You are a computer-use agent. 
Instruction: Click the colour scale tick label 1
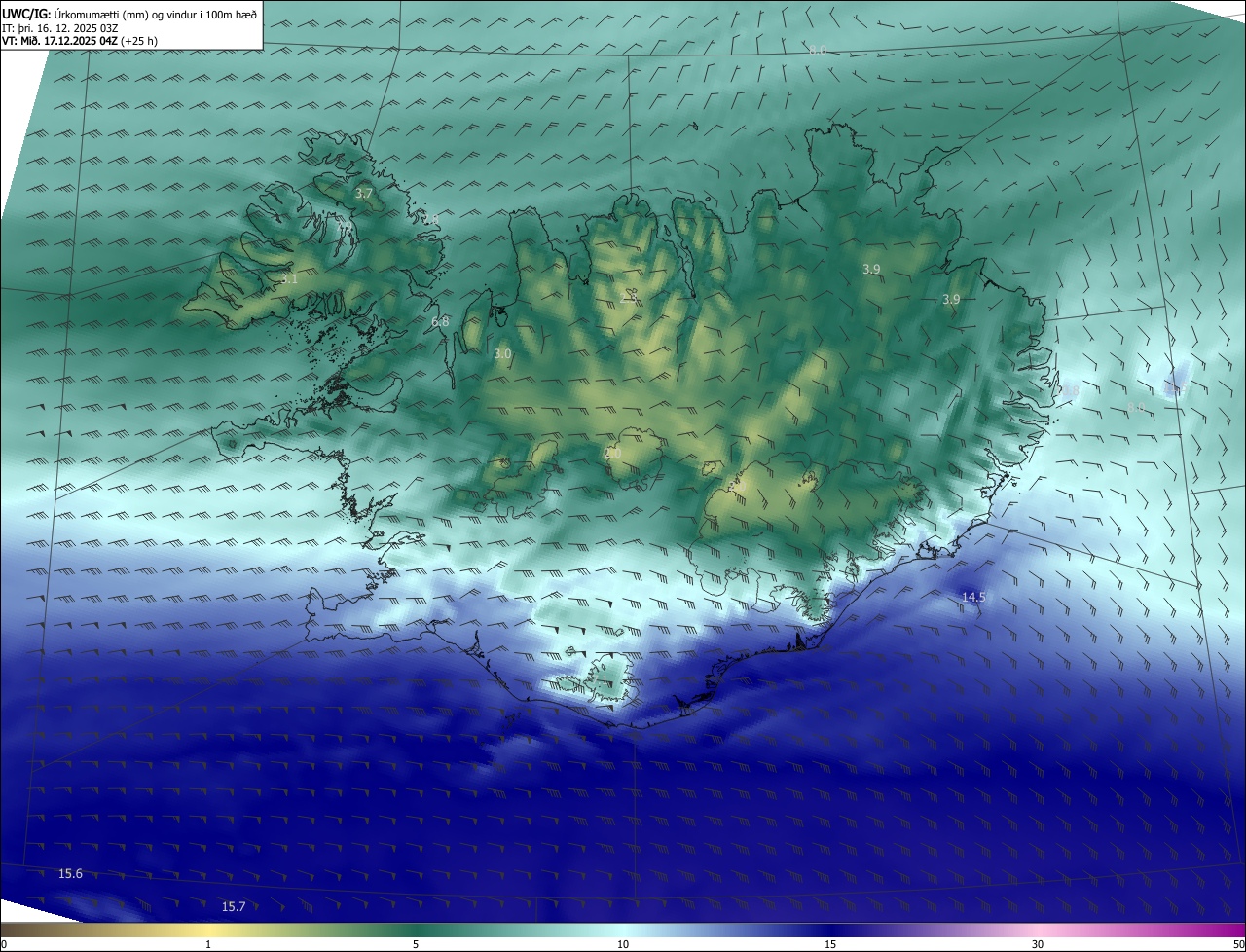pos(208,944)
